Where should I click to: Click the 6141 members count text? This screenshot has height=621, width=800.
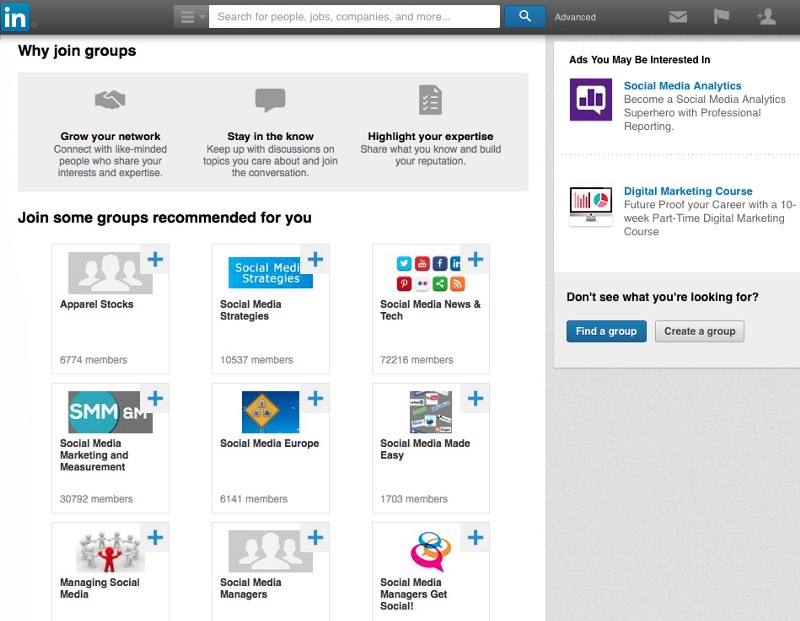tap(254, 499)
